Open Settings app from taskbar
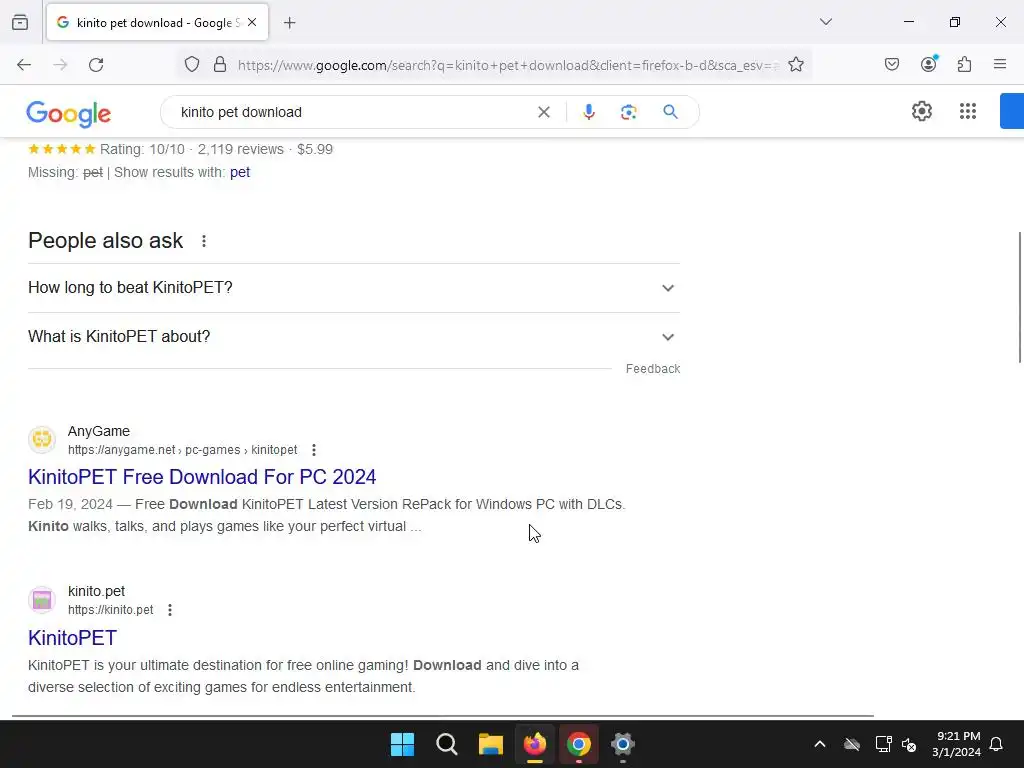 (x=623, y=744)
